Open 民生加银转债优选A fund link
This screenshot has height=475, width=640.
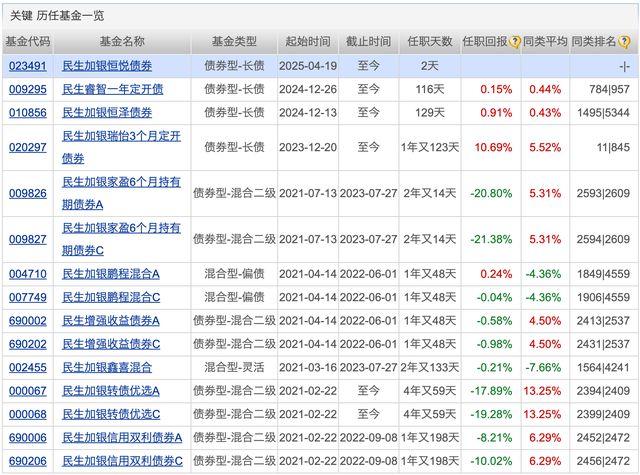coord(111,391)
